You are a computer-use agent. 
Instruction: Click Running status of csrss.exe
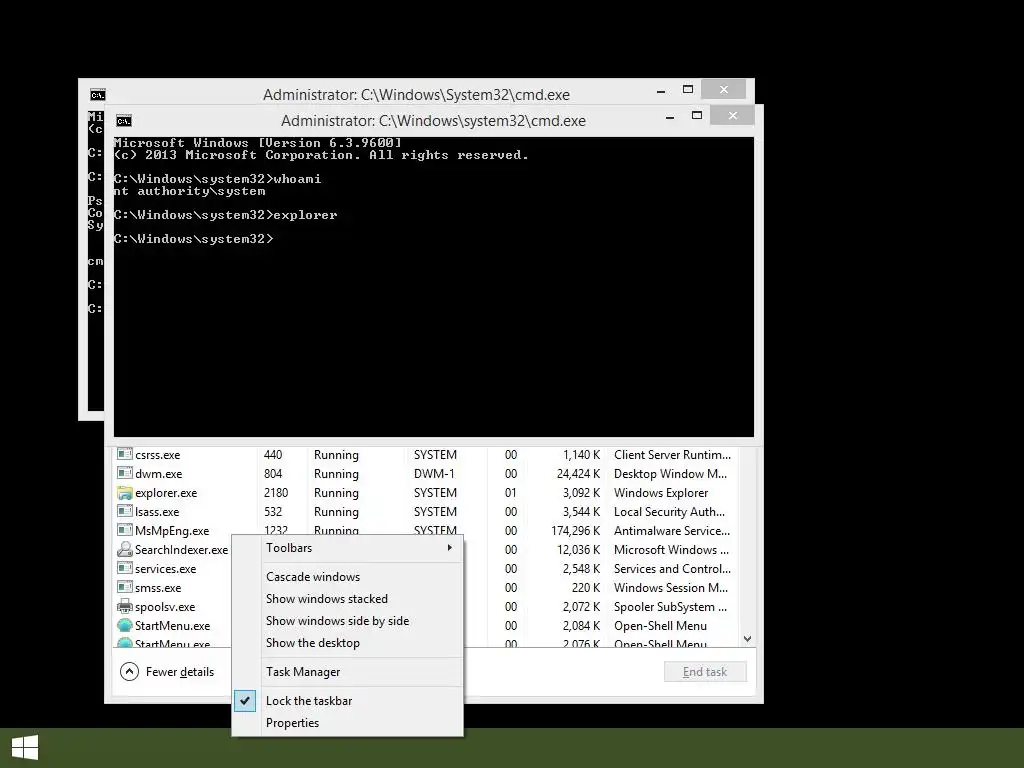[336, 455]
